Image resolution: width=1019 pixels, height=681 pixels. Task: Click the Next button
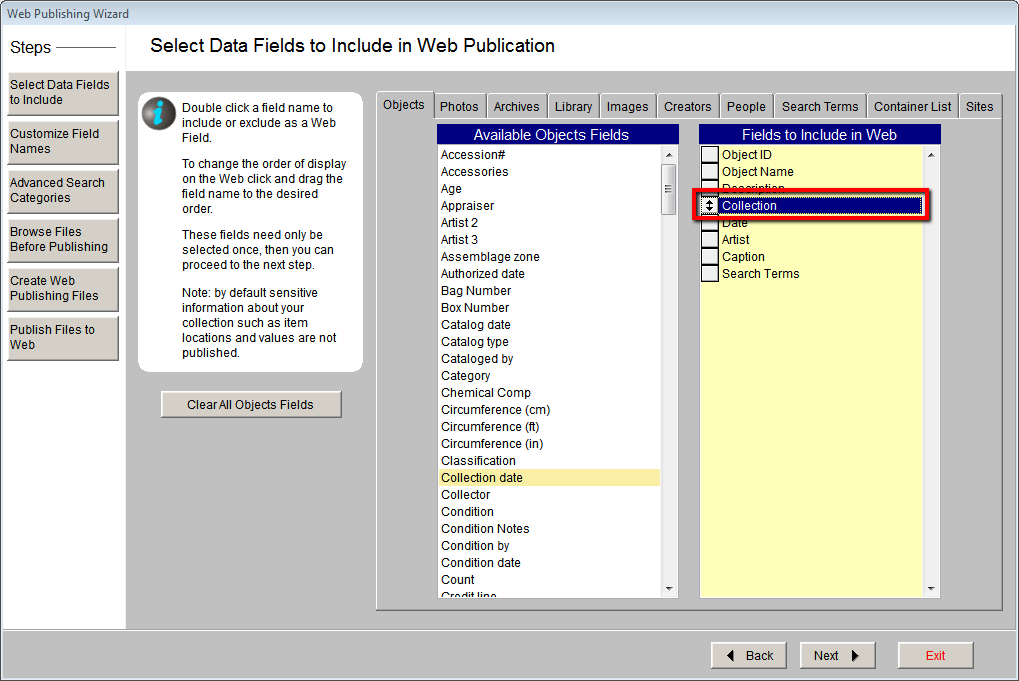pos(837,656)
